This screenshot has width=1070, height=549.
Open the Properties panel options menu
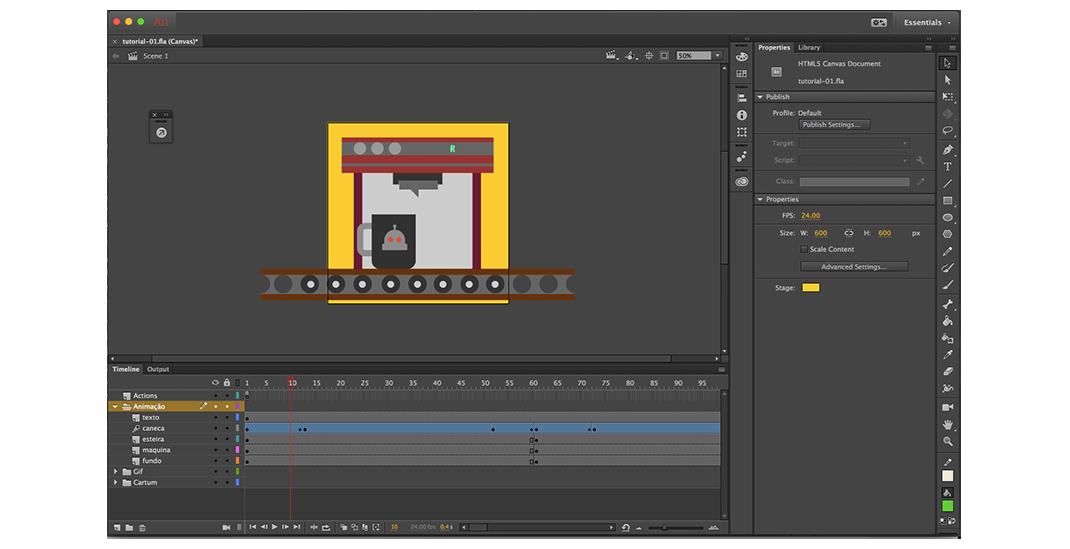point(928,48)
